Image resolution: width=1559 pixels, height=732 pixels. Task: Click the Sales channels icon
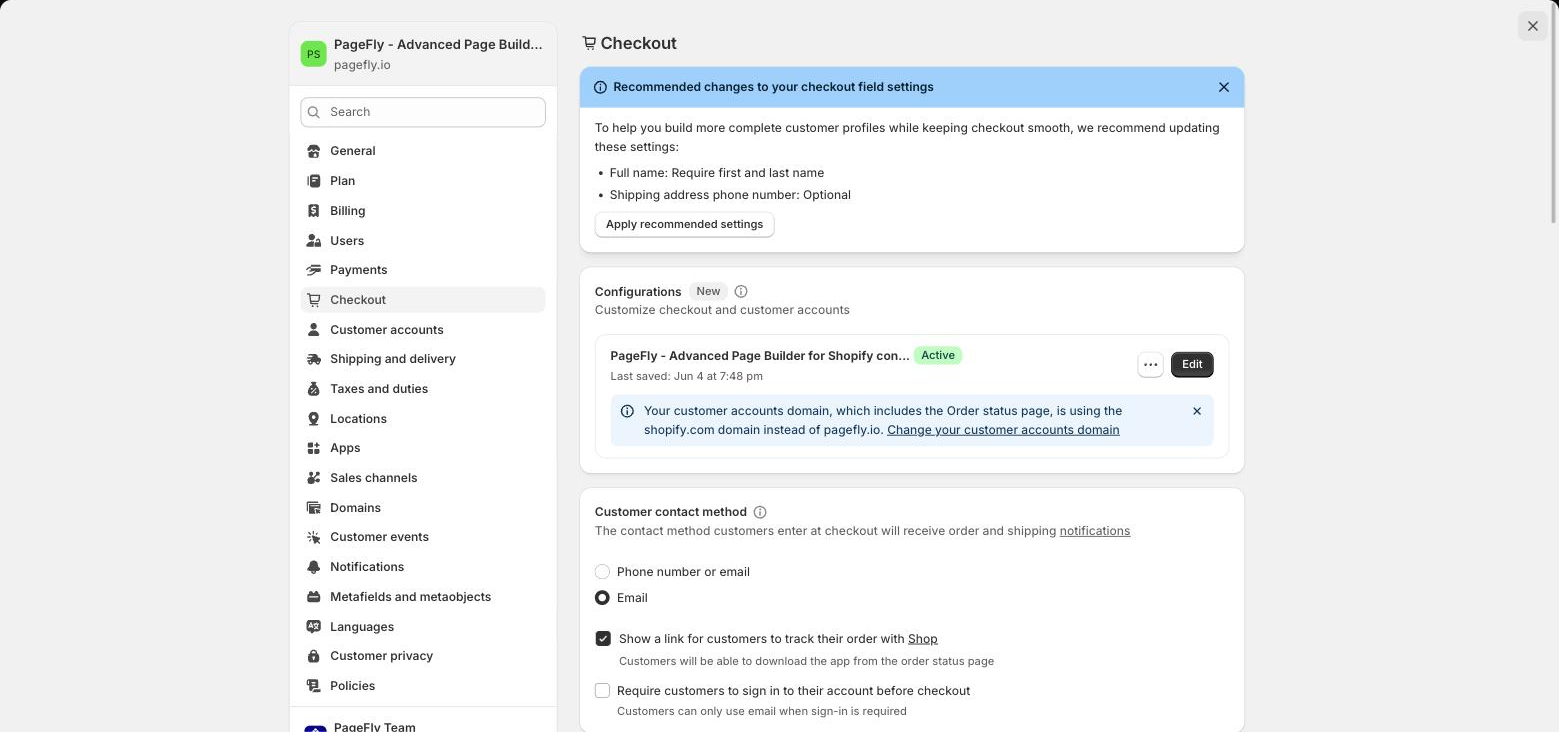coord(314,478)
